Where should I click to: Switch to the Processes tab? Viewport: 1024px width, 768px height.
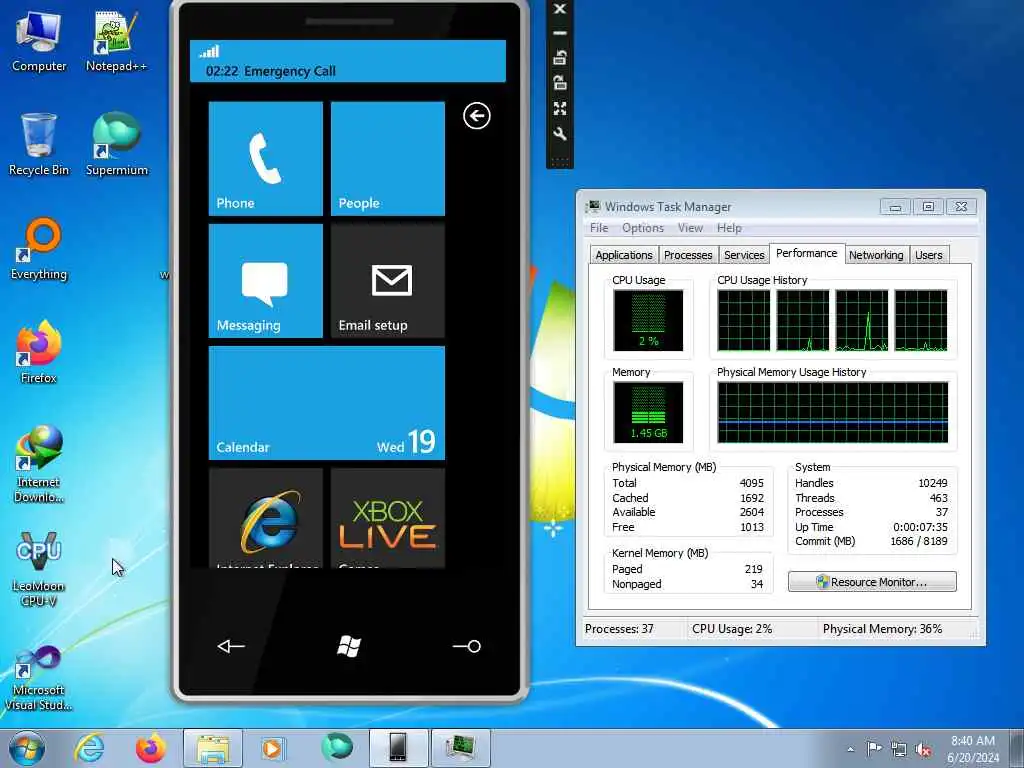(x=688, y=255)
